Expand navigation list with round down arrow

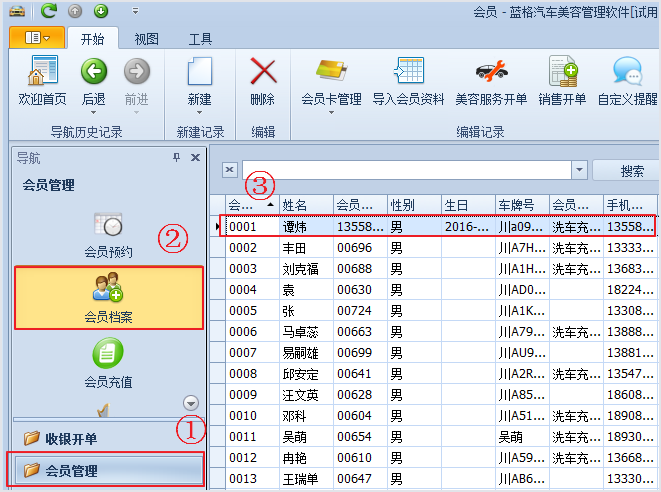coord(192,402)
